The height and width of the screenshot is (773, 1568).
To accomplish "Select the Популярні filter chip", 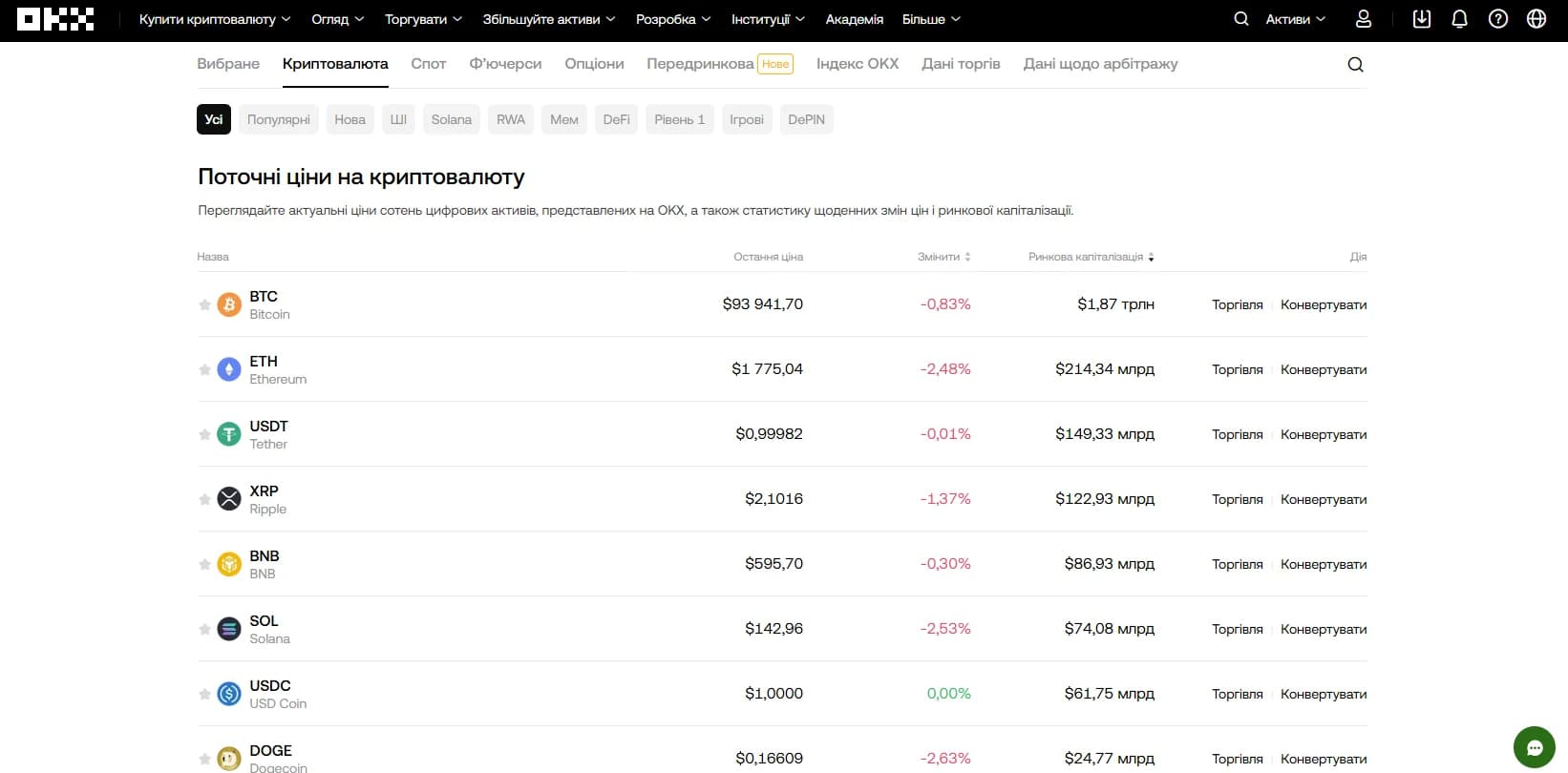I will coord(279,119).
